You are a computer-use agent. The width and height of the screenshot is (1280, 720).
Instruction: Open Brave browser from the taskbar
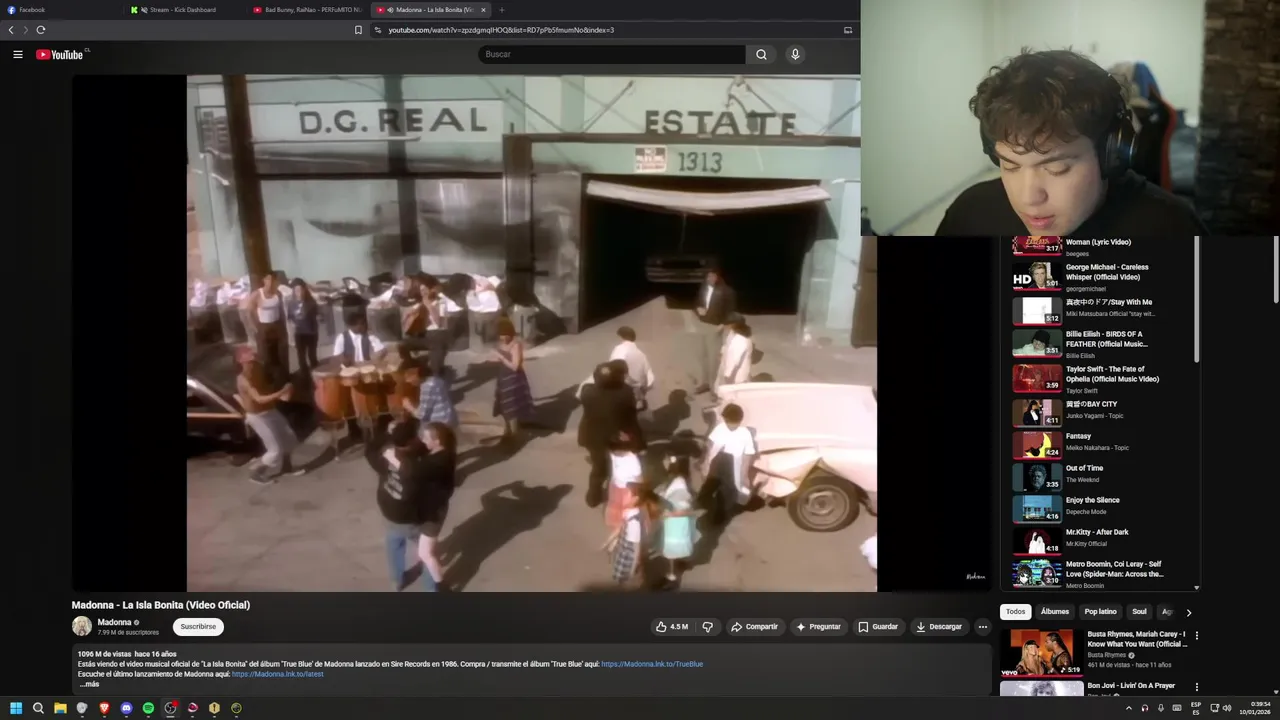click(x=104, y=708)
